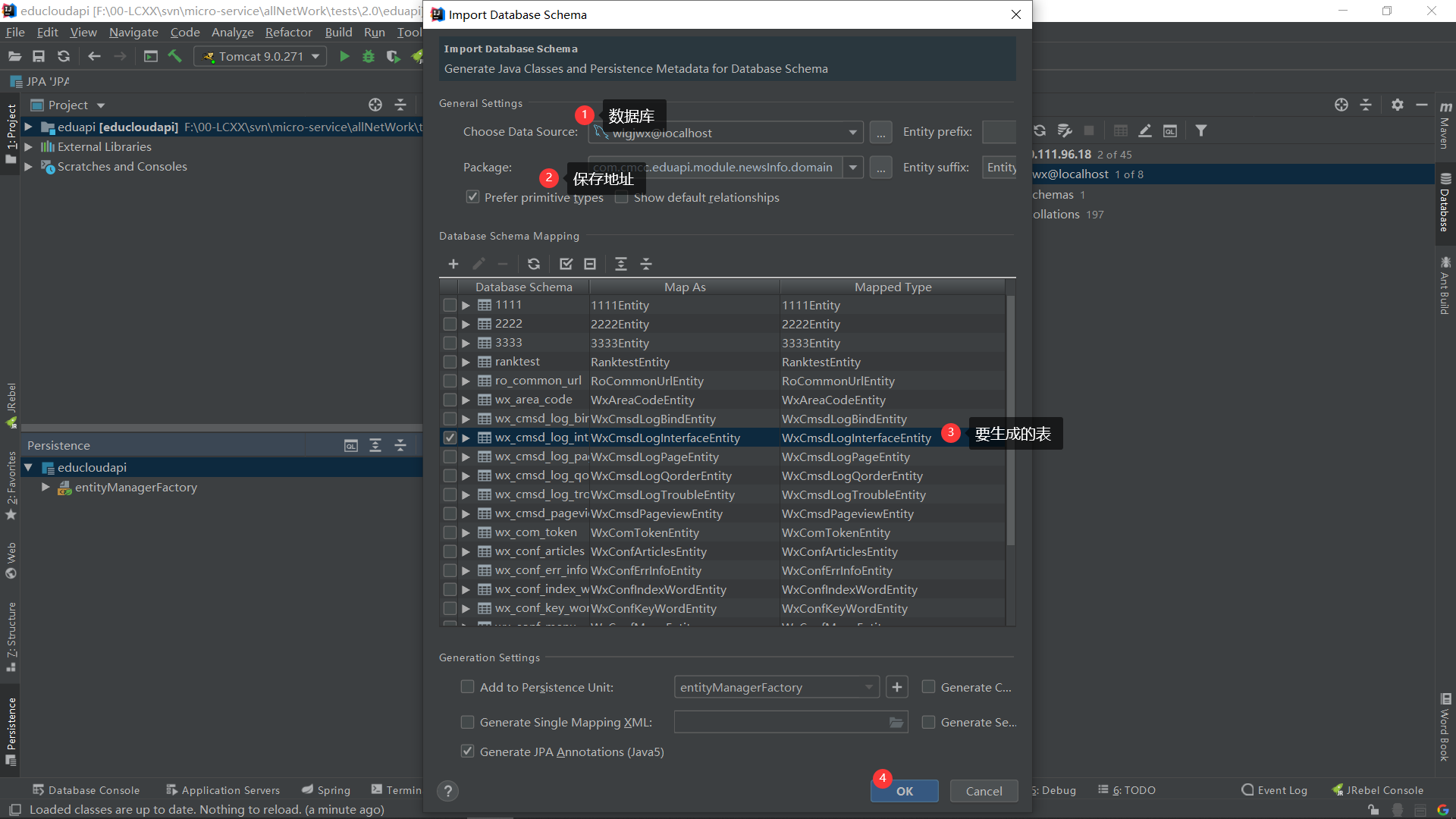Click the Entity suffix input field
Viewport: 1456px width, 819px height.
click(x=999, y=168)
